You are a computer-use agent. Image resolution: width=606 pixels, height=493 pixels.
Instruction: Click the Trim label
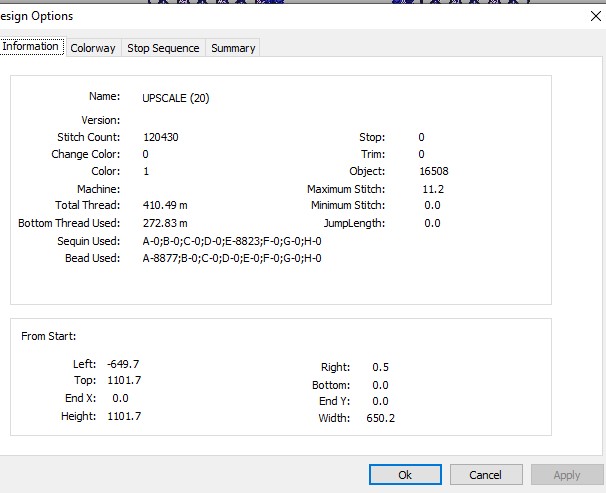[x=373, y=154]
